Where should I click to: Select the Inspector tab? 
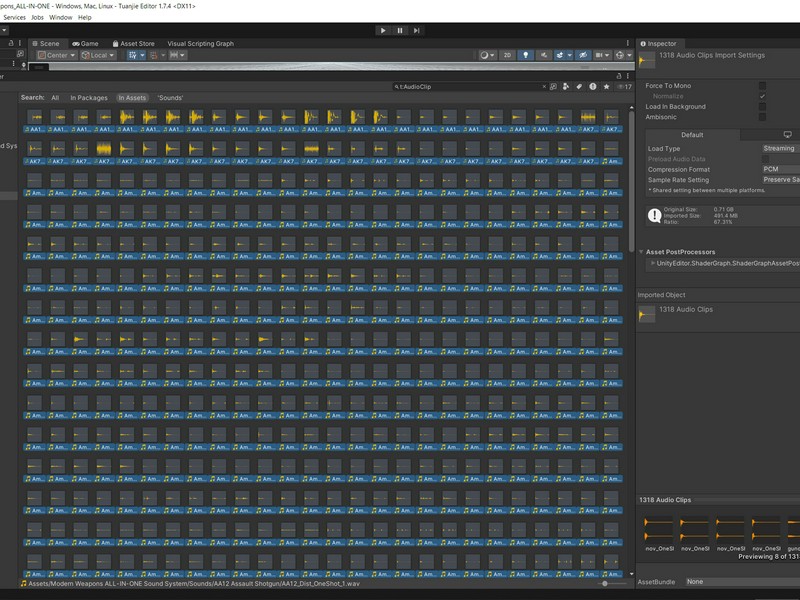pos(658,43)
